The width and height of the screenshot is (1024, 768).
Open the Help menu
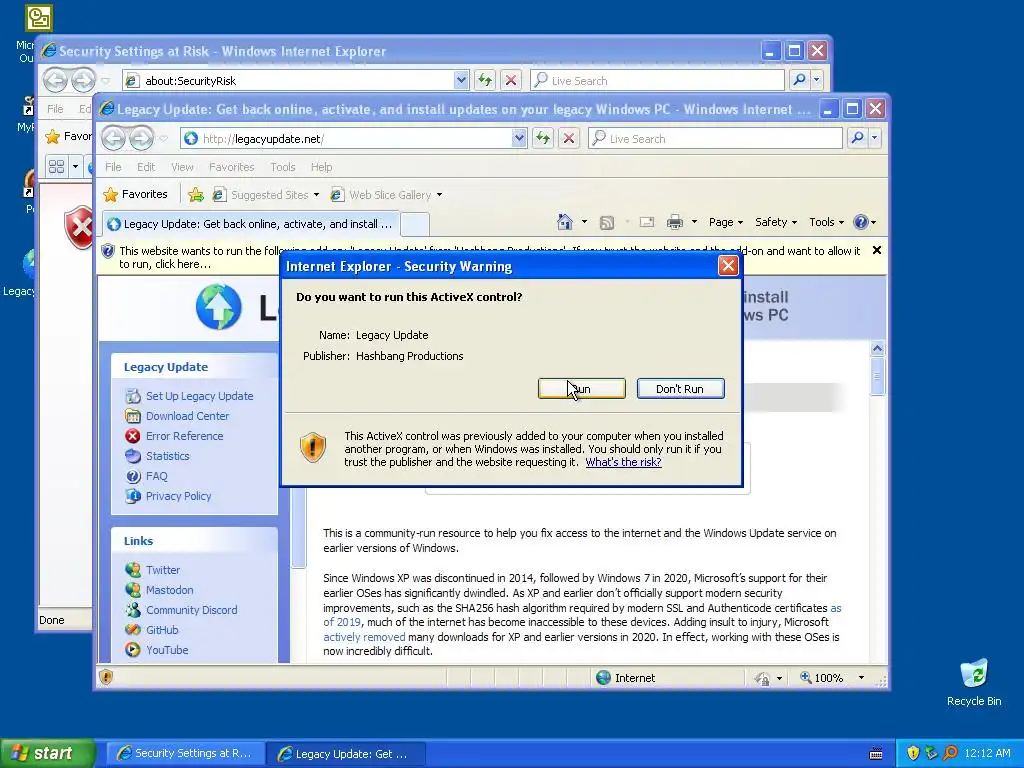pyautogui.click(x=321, y=167)
